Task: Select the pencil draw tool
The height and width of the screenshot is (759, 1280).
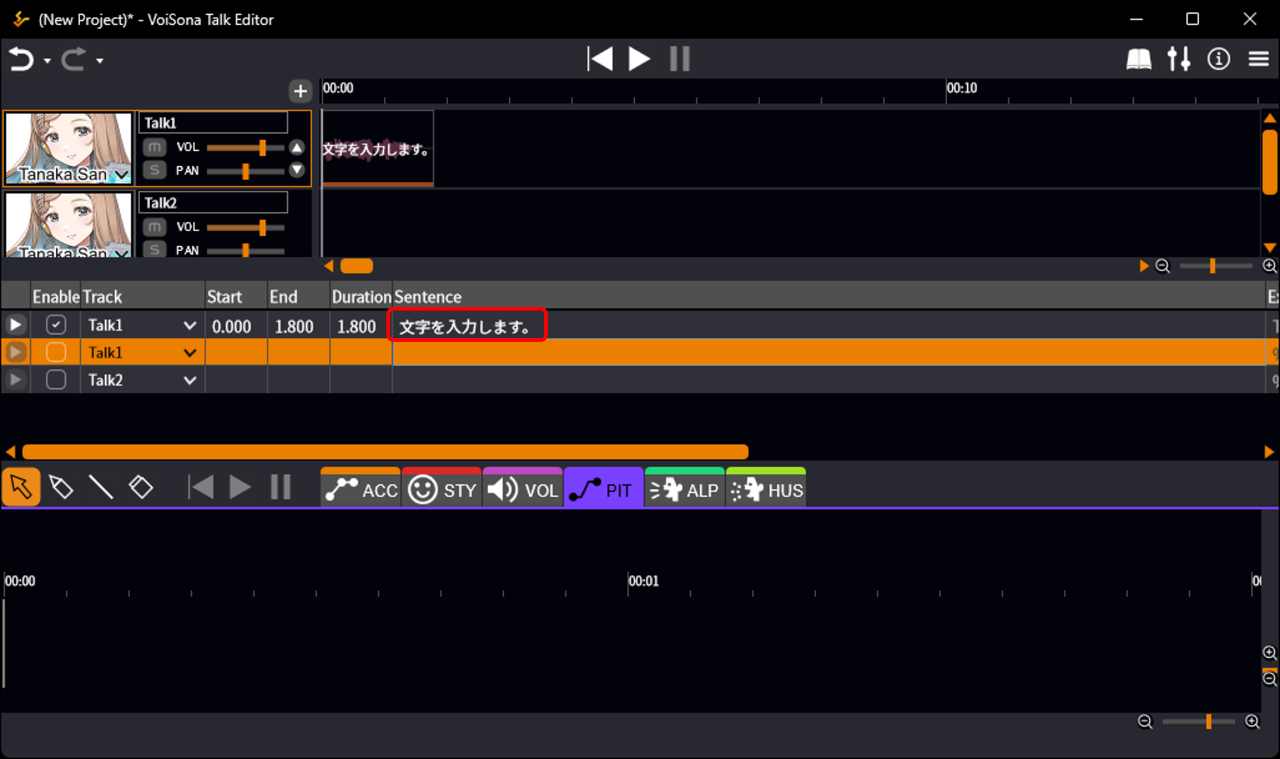Action: click(61, 487)
